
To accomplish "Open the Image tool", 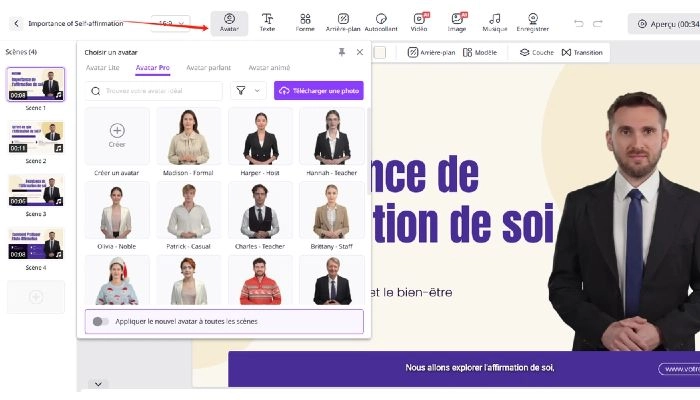I will (x=457, y=23).
